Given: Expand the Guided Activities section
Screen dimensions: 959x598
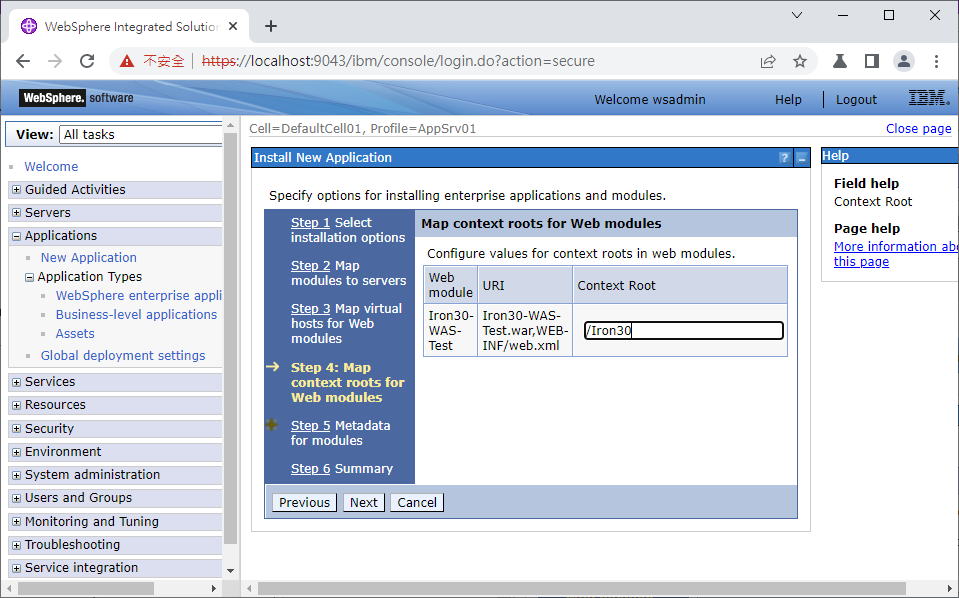Looking at the screenshot, I should coord(17,190).
